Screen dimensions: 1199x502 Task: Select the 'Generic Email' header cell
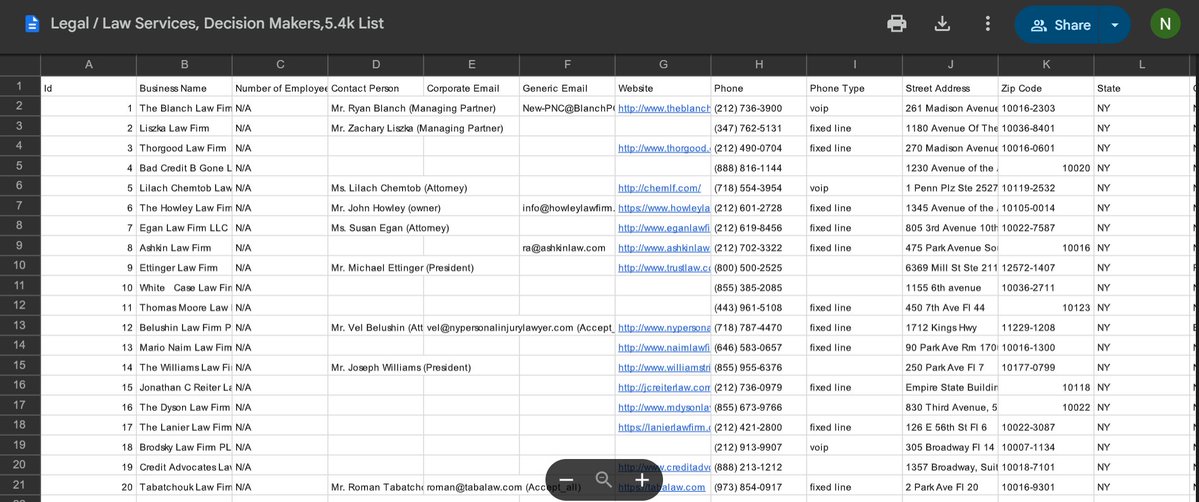coord(567,88)
